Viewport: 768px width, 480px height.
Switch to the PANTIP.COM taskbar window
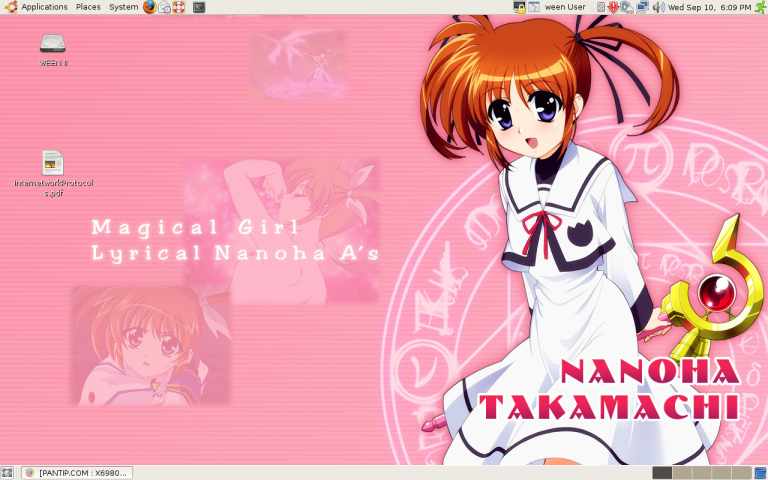pyautogui.click(x=77, y=473)
